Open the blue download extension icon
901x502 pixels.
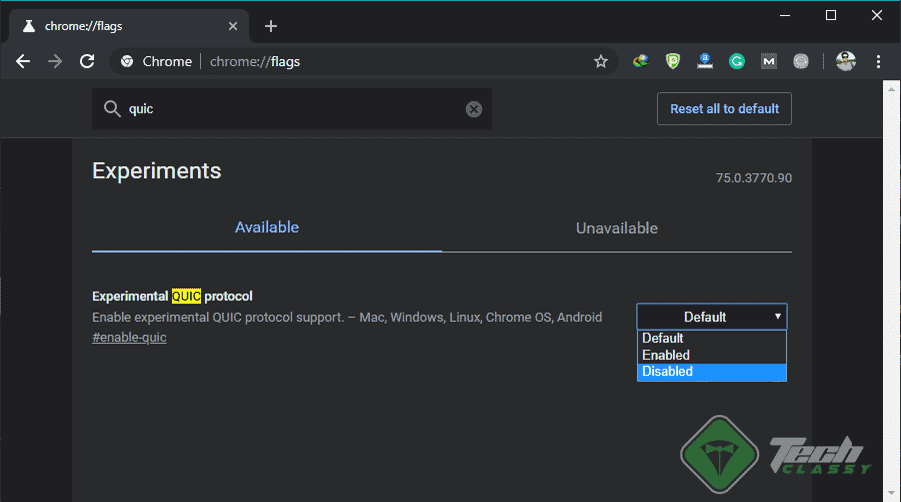[705, 61]
